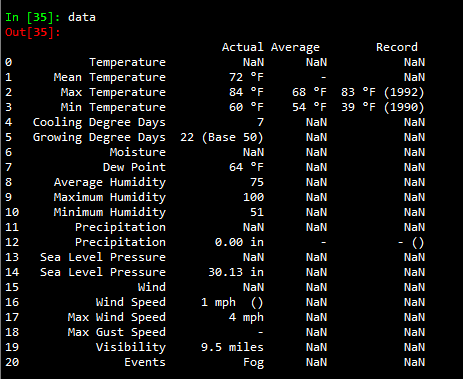Click the '4 mph' max wind value
The height and width of the screenshot is (379, 463).
pos(246,317)
